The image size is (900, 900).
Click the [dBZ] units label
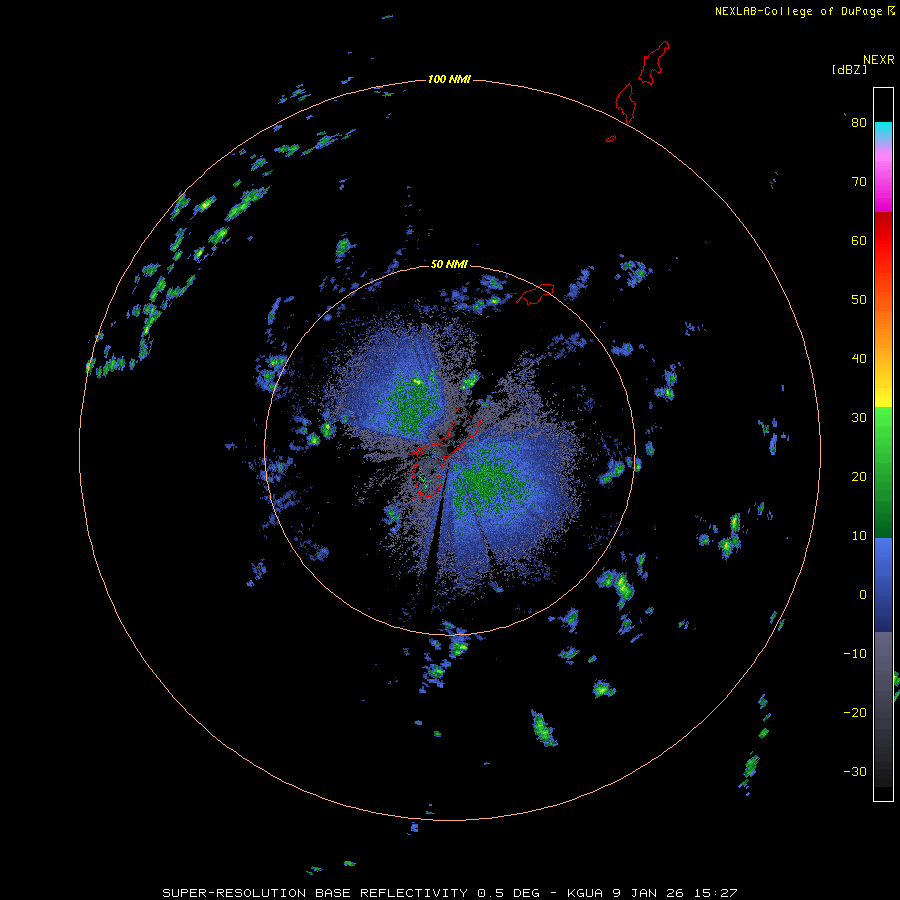[x=849, y=69]
